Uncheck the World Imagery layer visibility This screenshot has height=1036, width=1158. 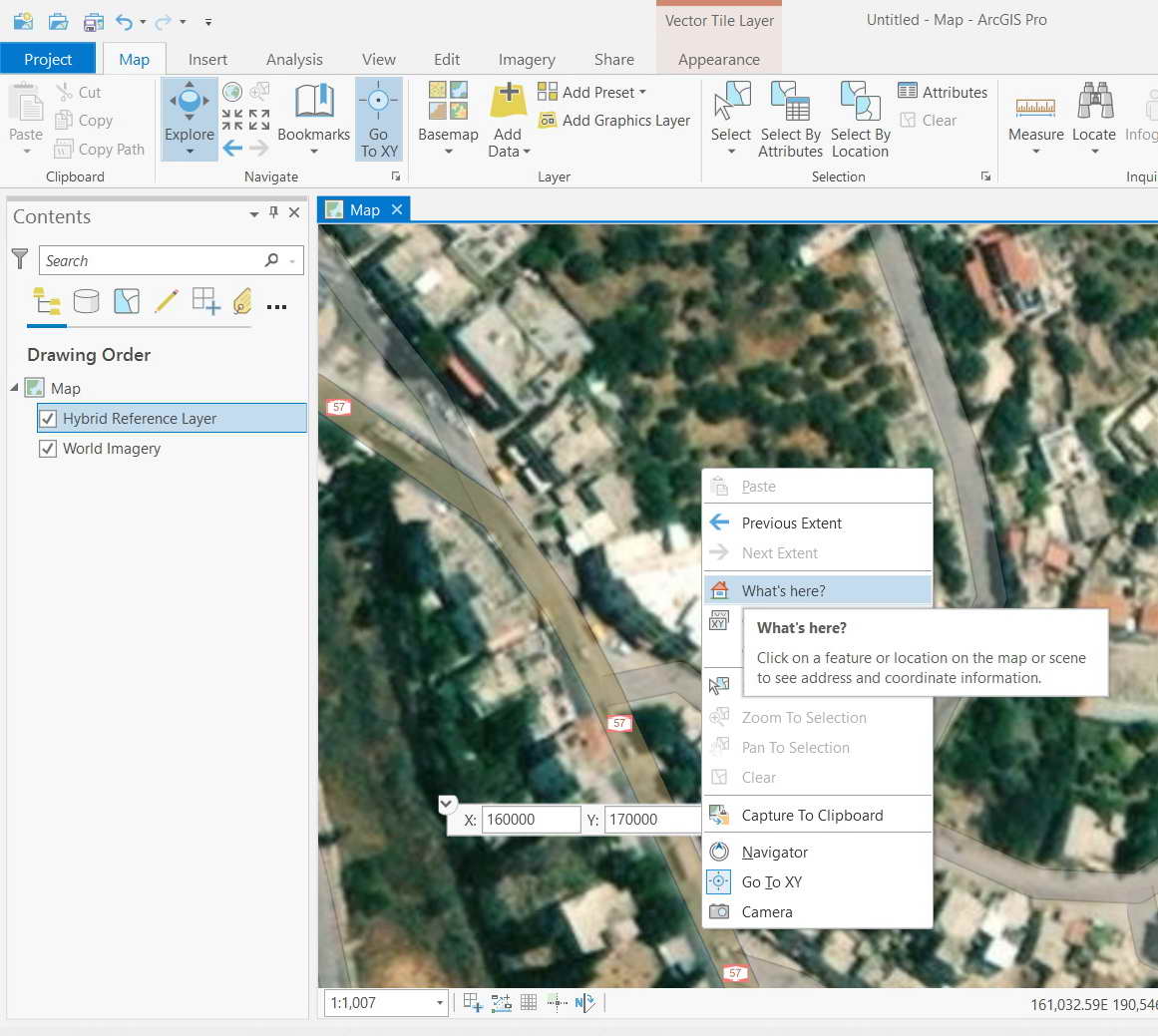point(47,448)
